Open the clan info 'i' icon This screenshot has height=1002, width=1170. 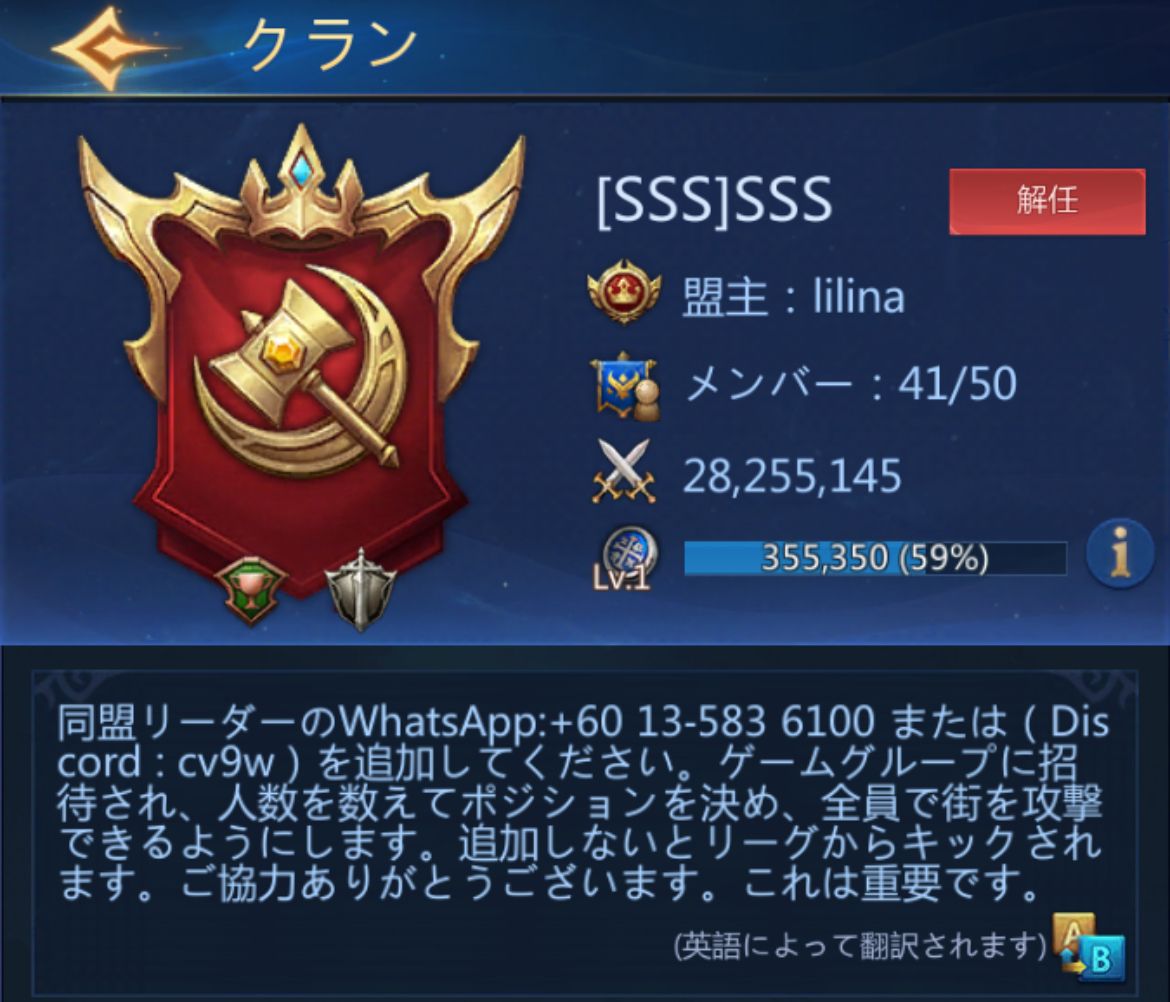(x=1119, y=554)
